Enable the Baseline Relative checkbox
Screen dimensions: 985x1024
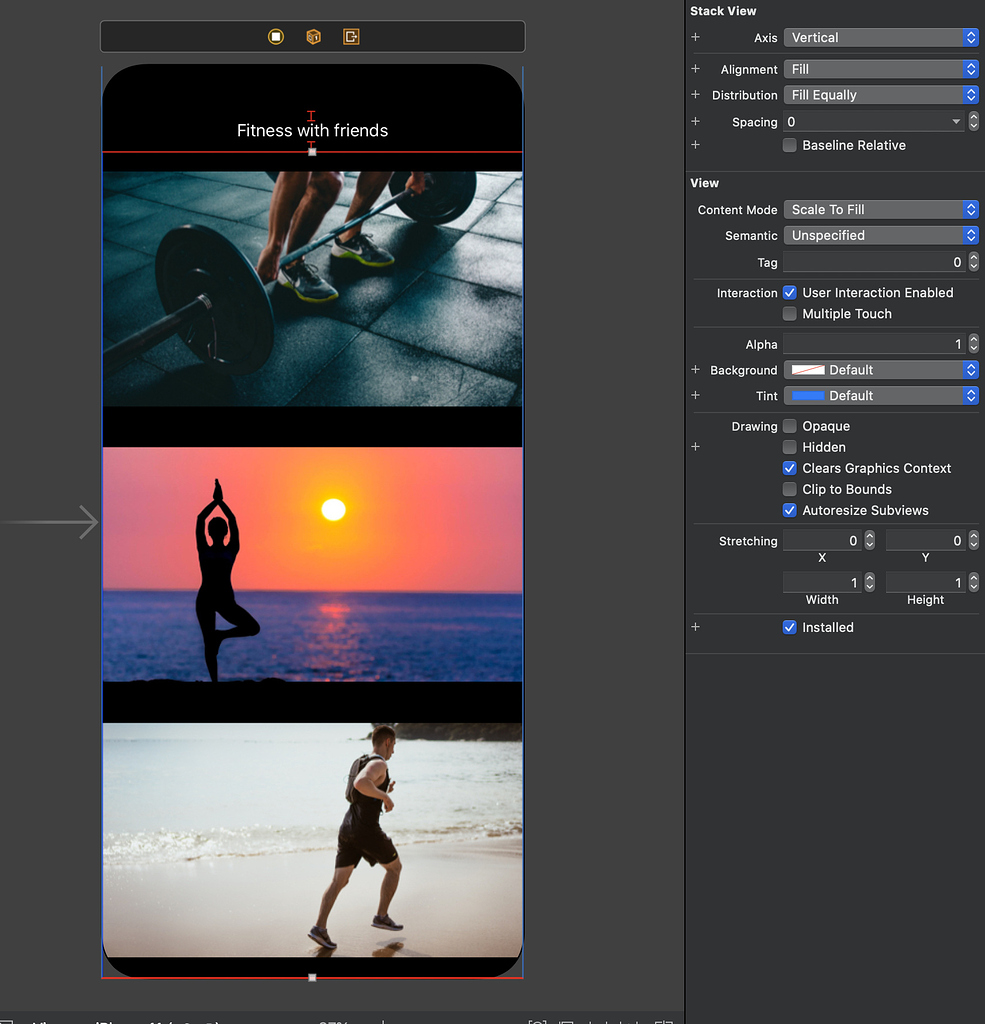(x=790, y=145)
